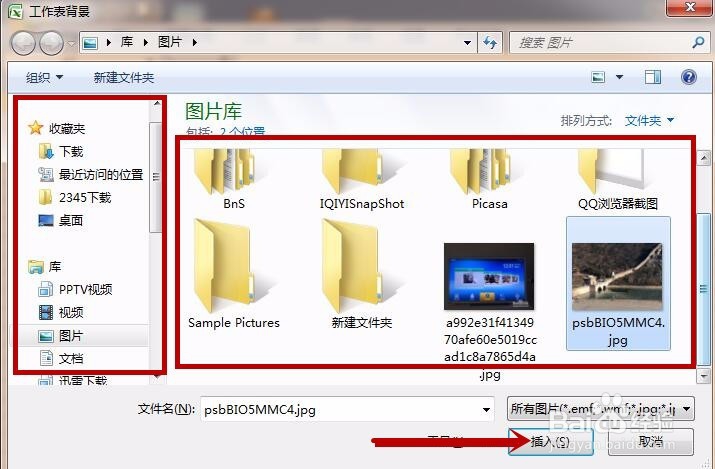Go back using the back arrow button
This screenshot has width=715, height=469.
click(23, 43)
